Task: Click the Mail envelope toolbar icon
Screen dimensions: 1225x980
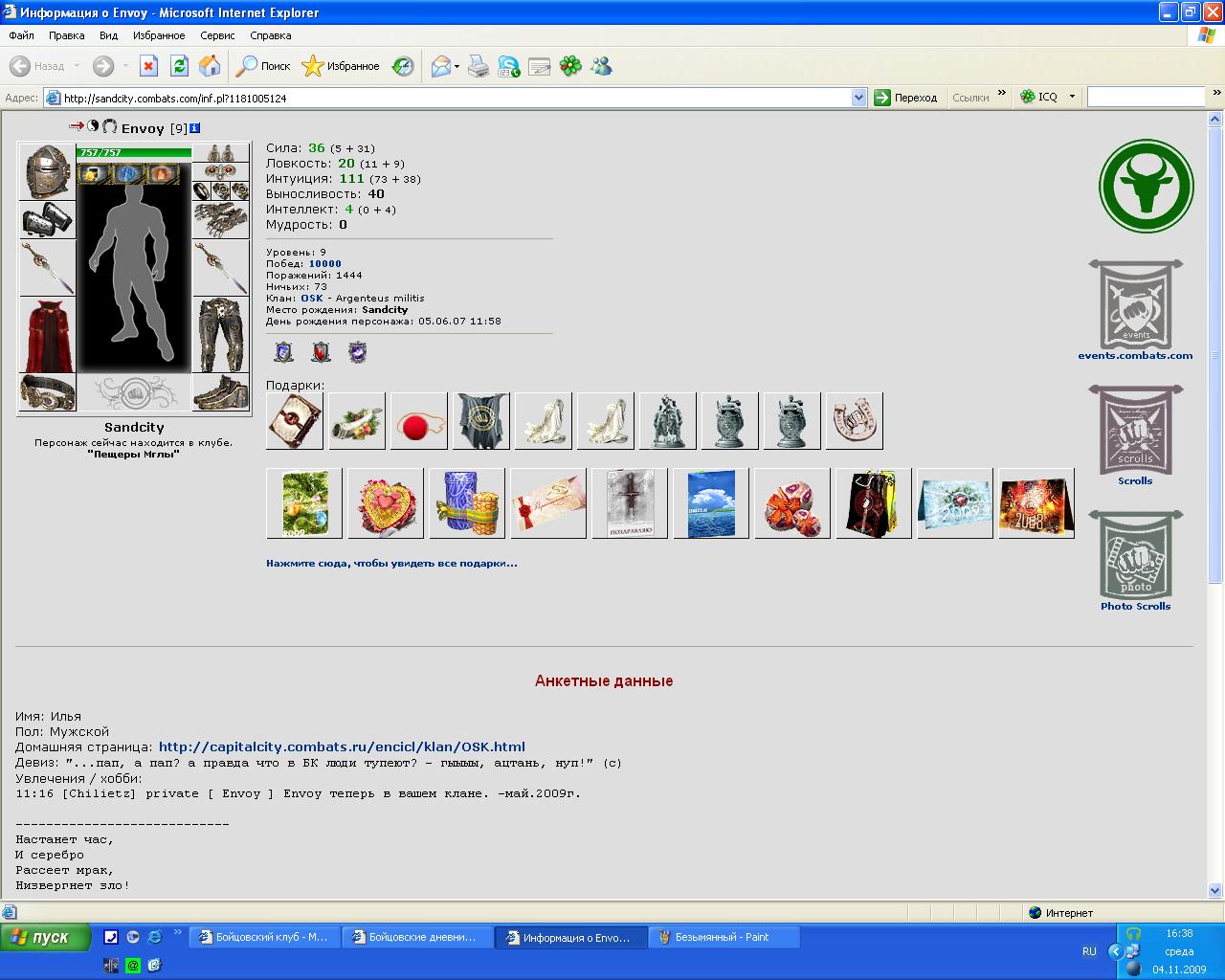Action: (440, 66)
